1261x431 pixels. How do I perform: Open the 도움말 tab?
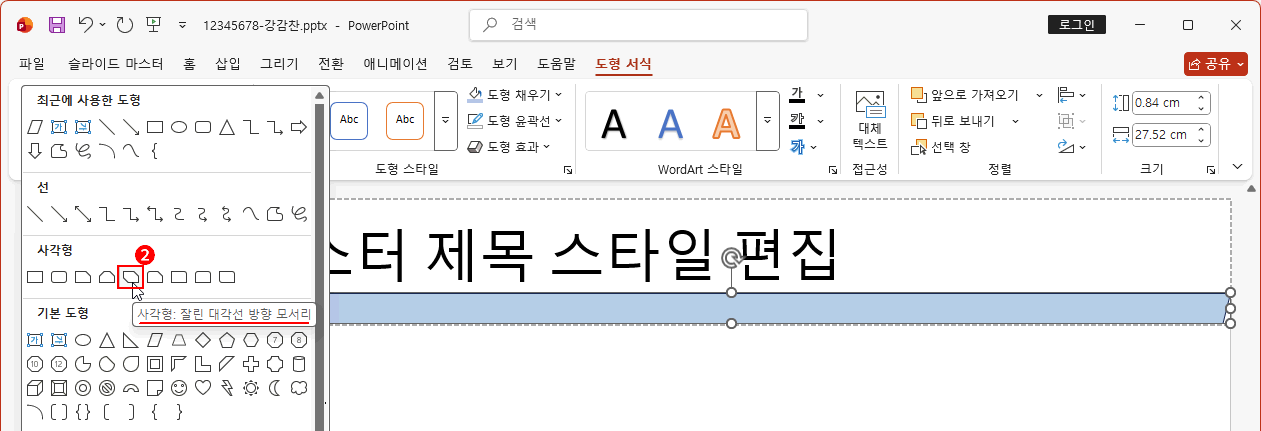[556, 64]
